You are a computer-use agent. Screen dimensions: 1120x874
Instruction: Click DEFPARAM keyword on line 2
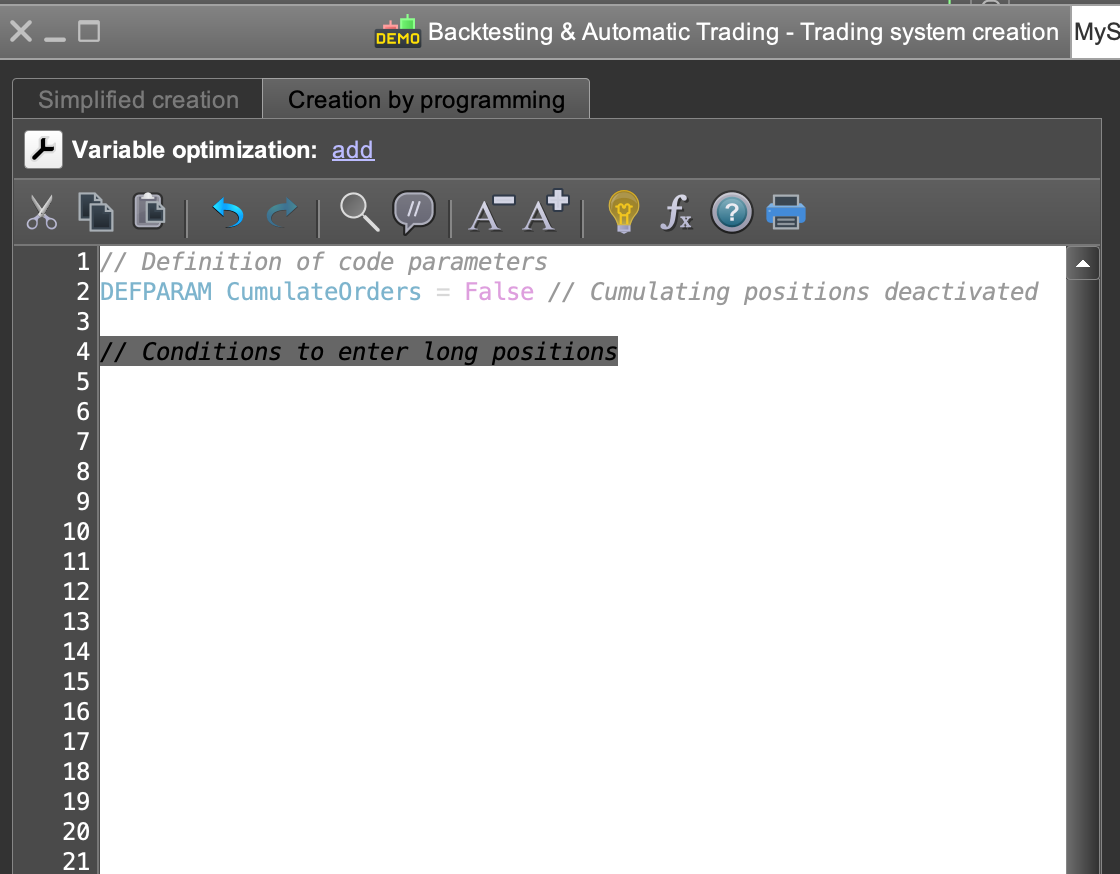pyautogui.click(x=156, y=292)
